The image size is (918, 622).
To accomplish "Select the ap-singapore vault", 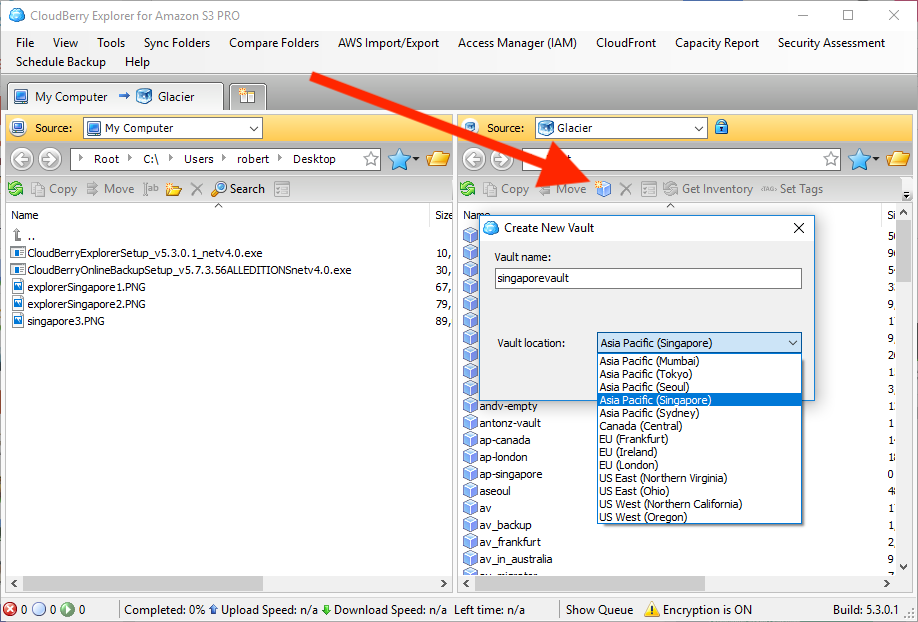I will [503, 474].
